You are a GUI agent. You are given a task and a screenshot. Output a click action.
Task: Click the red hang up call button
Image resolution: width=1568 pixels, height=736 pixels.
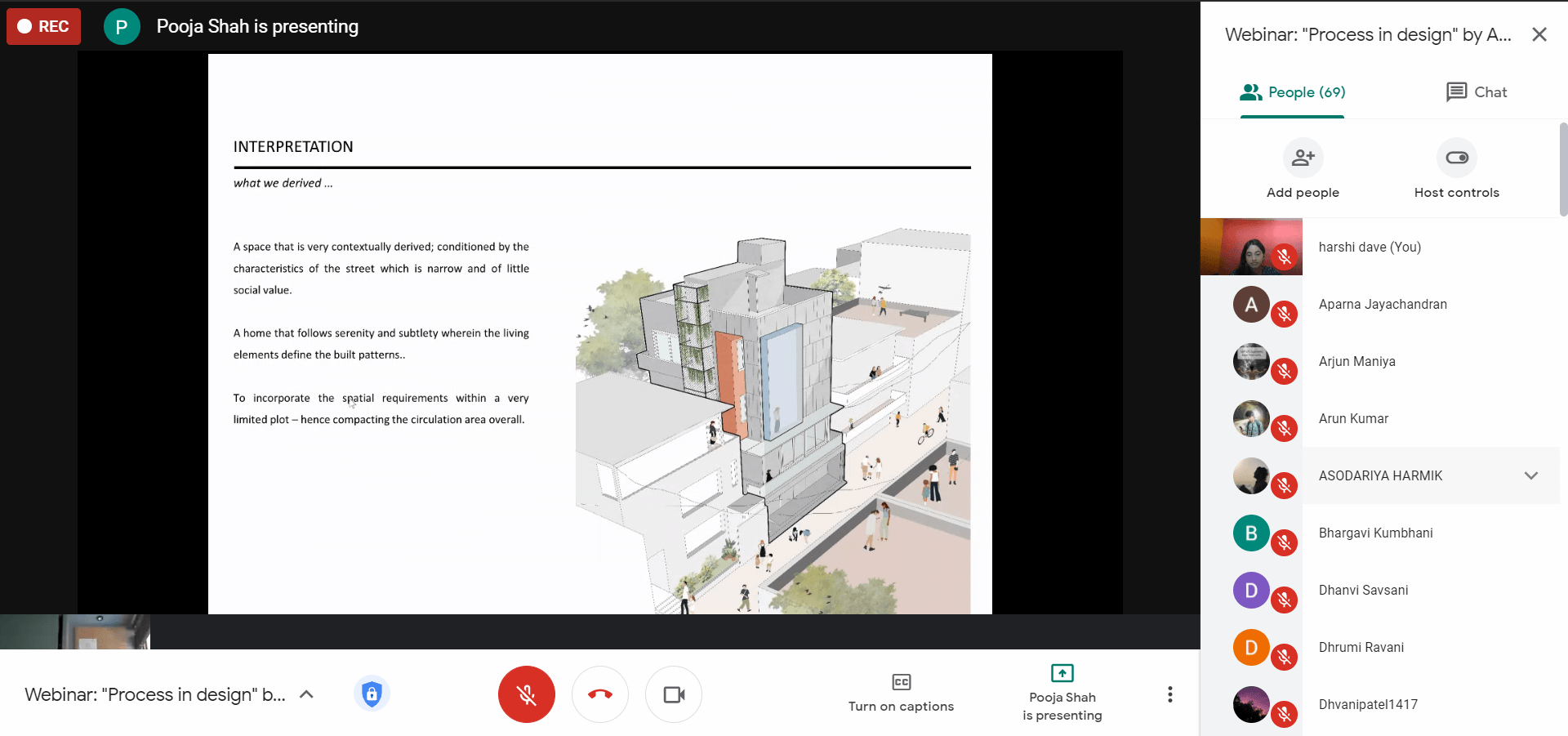[599, 694]
